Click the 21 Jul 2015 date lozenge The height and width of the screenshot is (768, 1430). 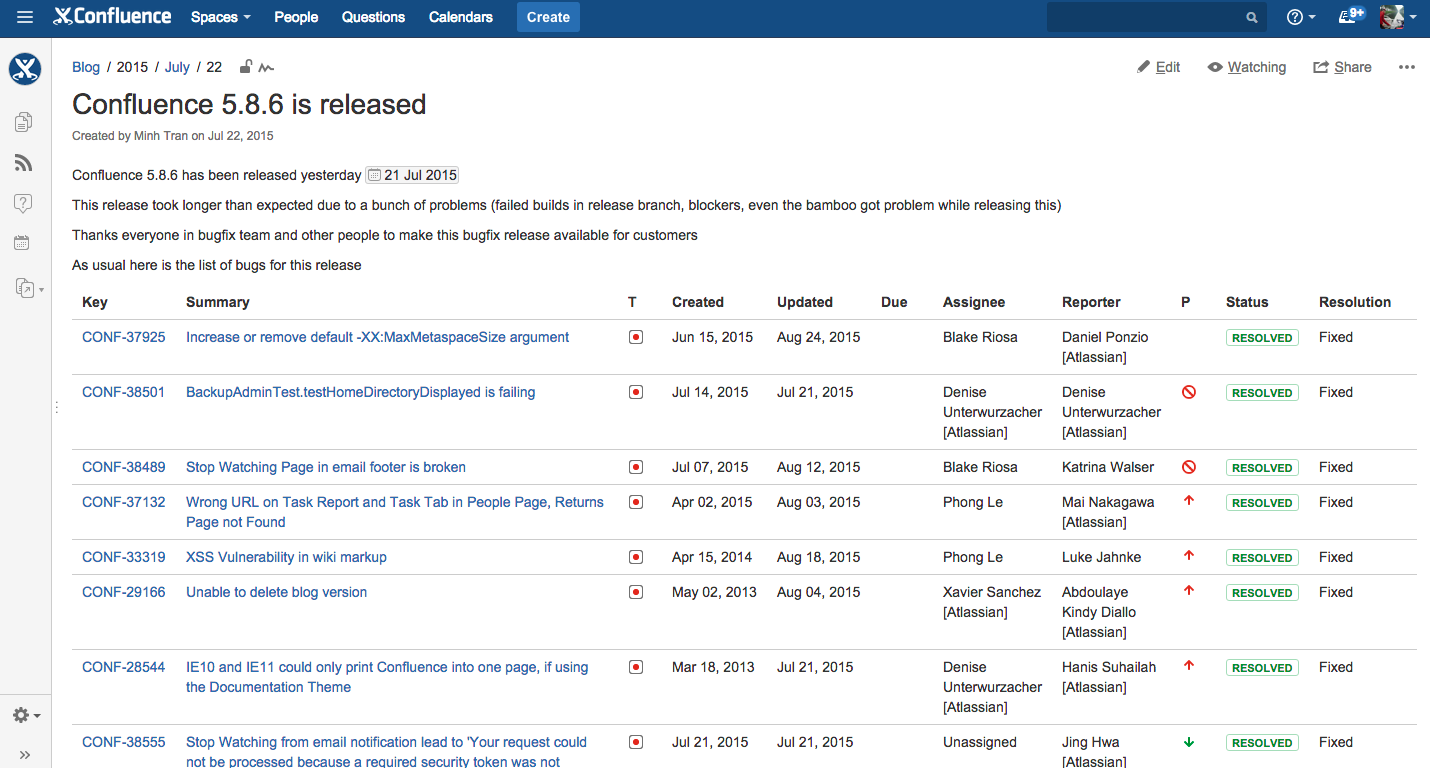[x=412, y=175]
